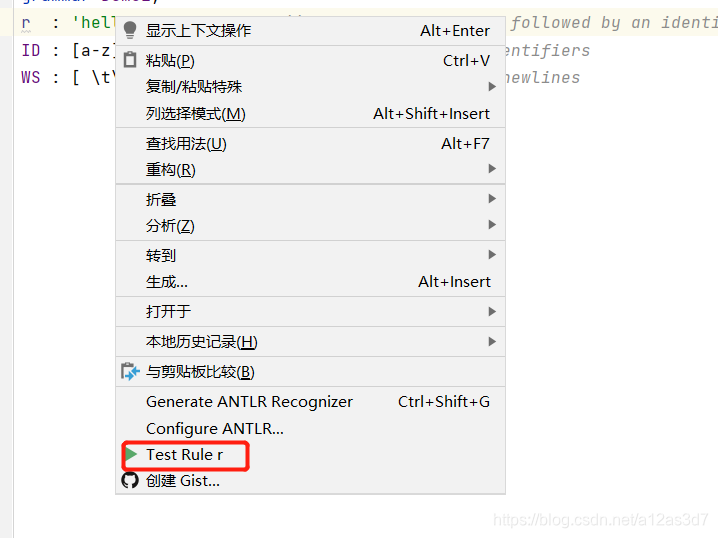Click the rule name r in editor
718x538 pixels.
[x=26, y=23]
